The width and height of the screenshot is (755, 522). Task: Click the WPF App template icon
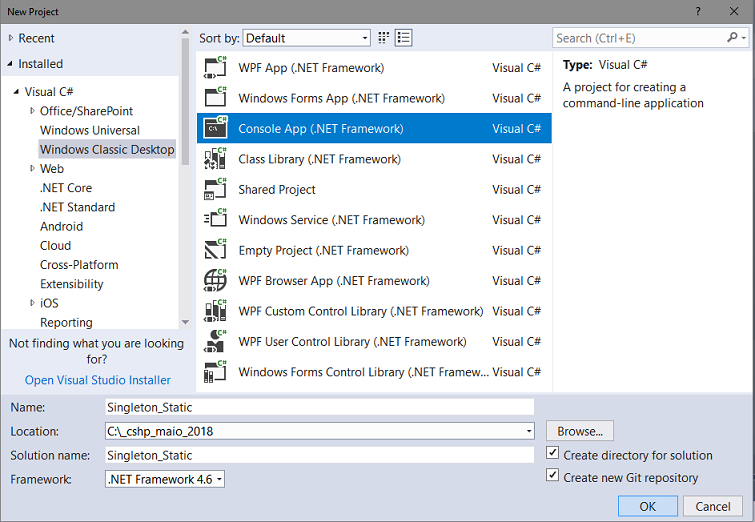(215, 68)
